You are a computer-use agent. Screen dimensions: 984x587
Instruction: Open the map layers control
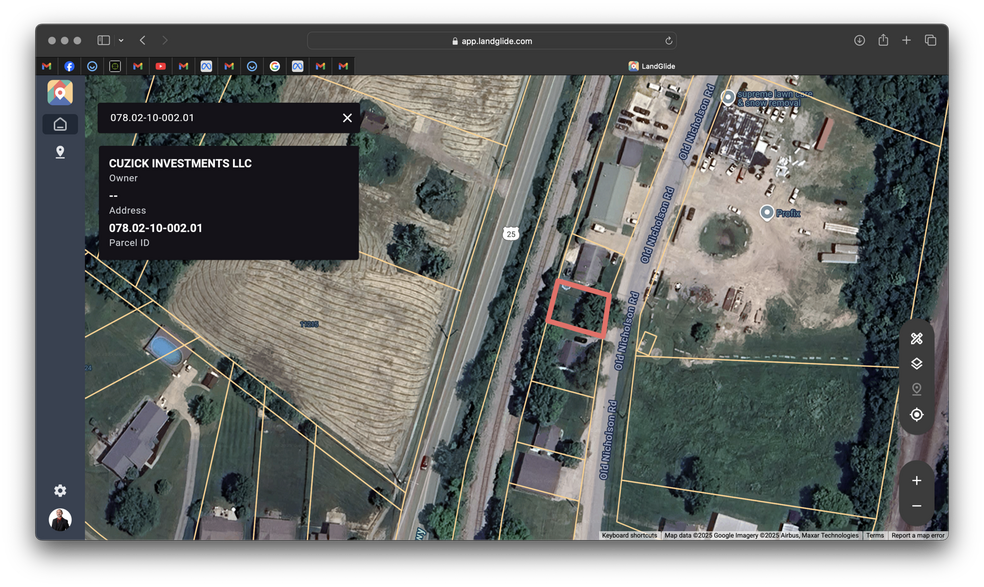(x=916, y=364)
